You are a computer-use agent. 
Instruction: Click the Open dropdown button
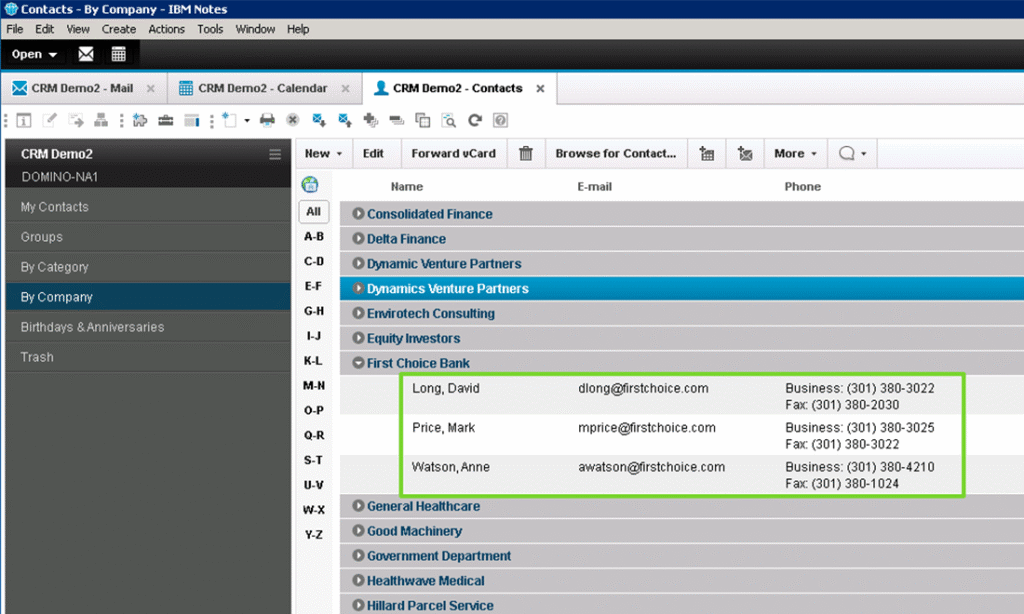tap(34, 54)
